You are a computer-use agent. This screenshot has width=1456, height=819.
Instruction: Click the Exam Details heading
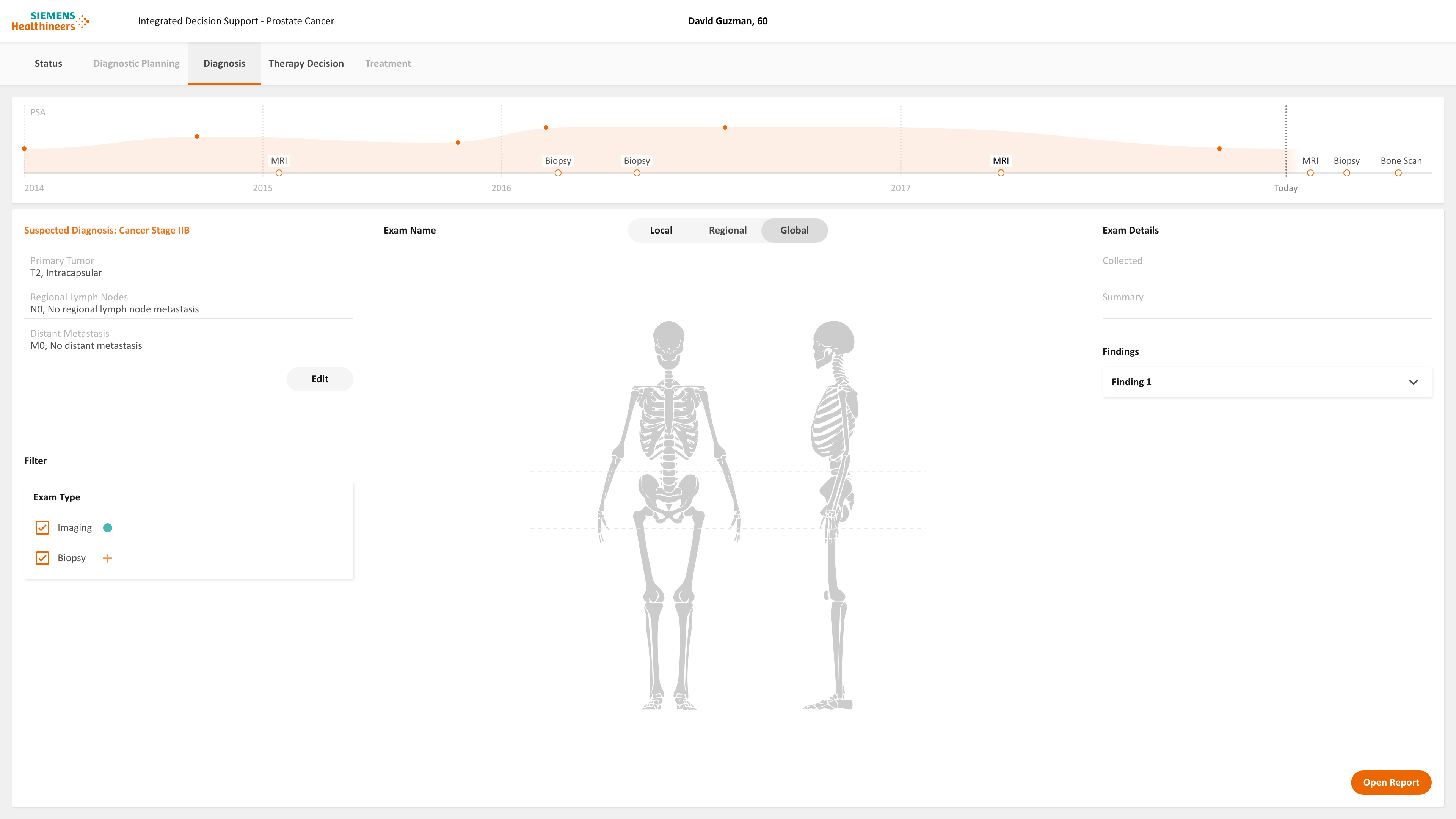(1130, 230)
